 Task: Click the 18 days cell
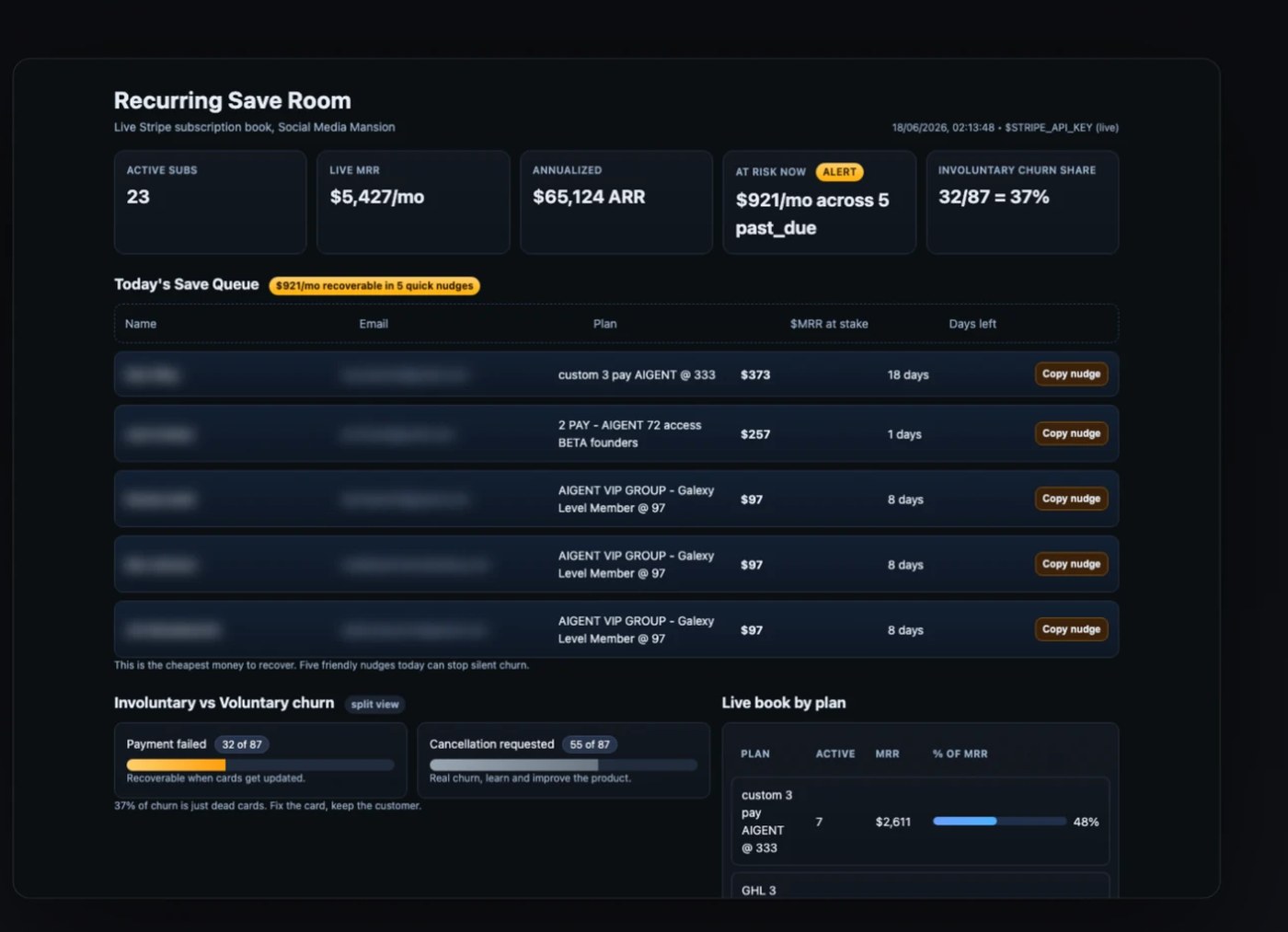tap(908, 374)
